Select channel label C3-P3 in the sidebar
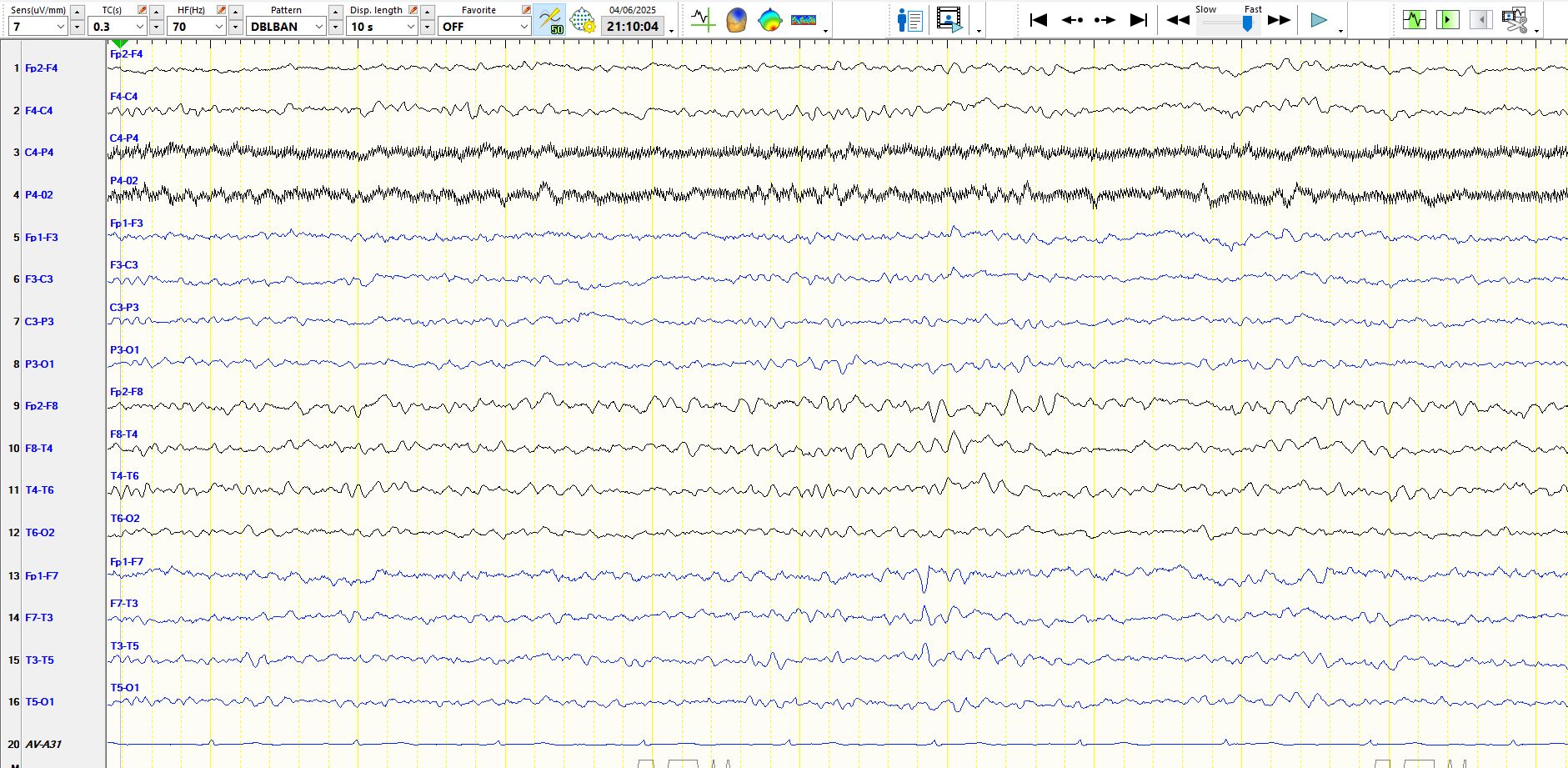Screen dimensions: 1568x768 tap(39, 322)
